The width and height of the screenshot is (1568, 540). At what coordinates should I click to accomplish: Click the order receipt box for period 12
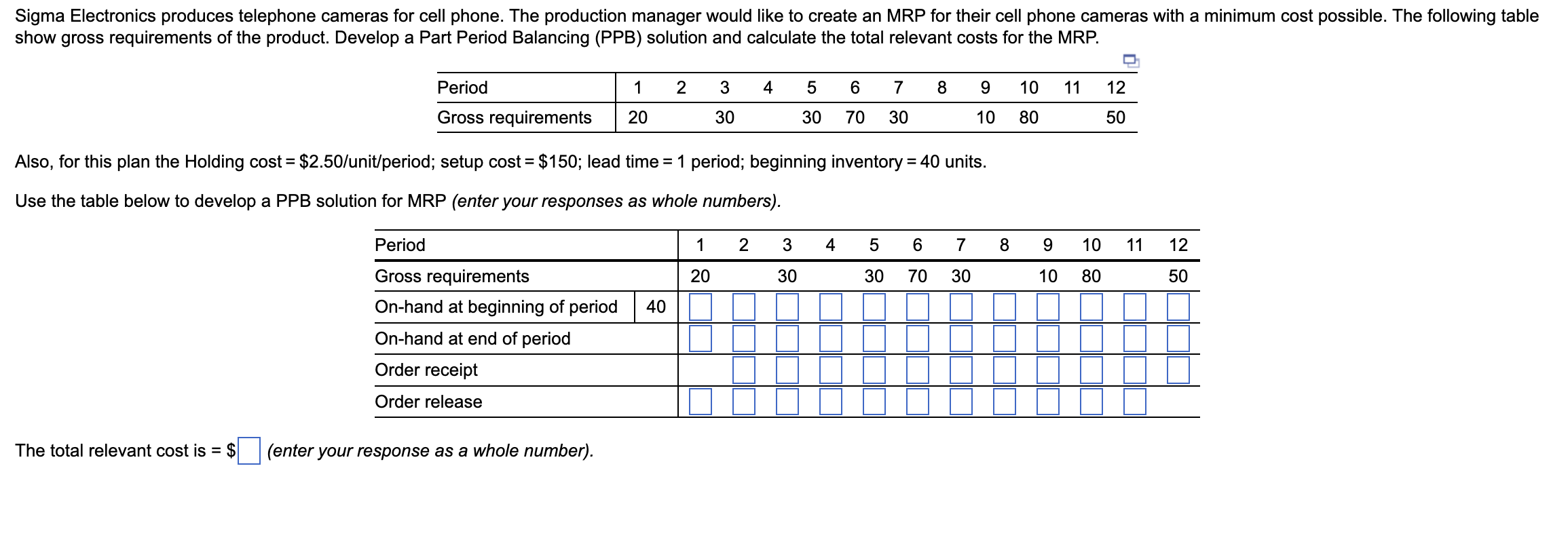(x=1178, y=370)
